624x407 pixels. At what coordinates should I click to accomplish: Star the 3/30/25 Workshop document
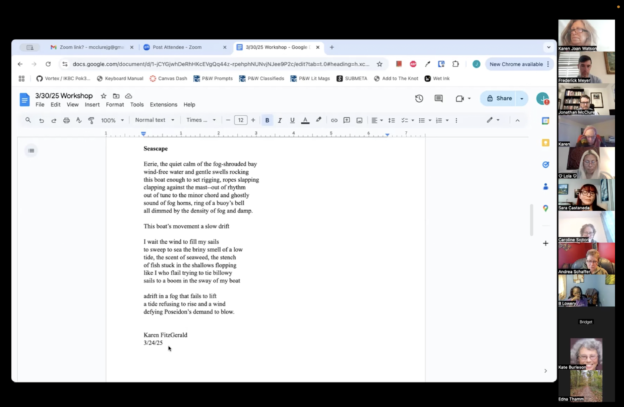[x=104, y=96]
